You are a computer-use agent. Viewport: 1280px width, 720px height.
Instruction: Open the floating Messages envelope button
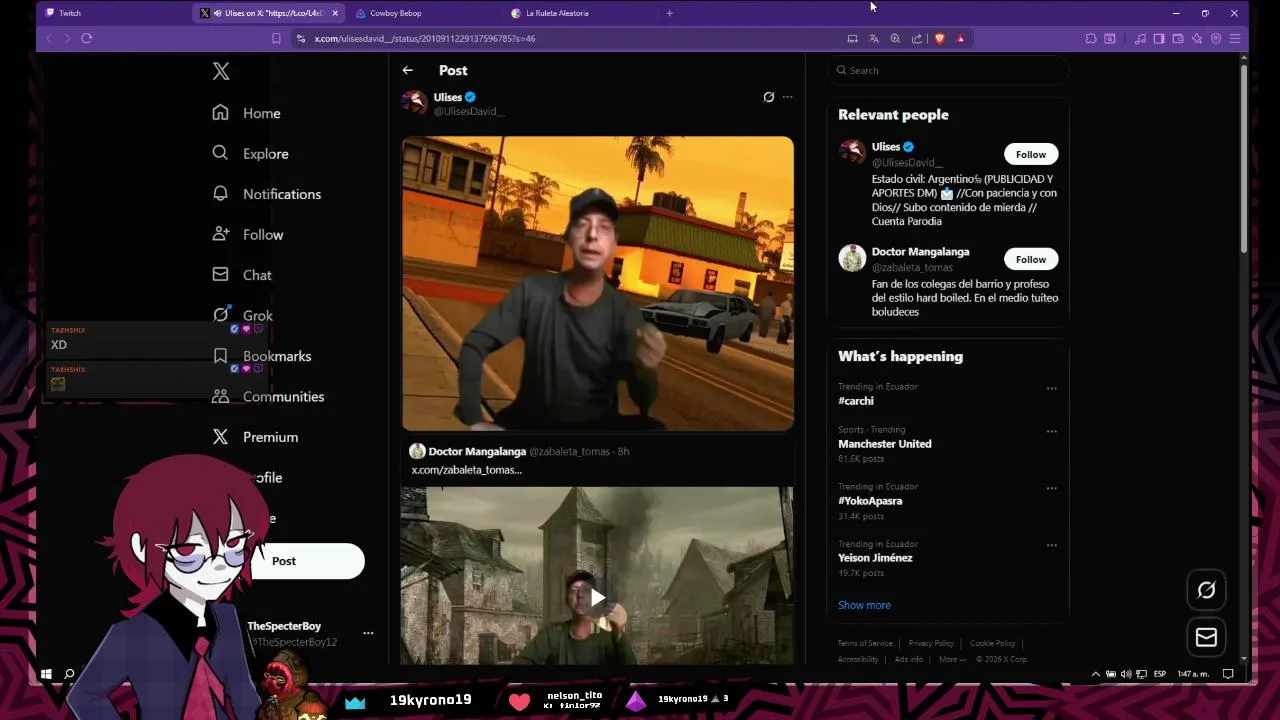click(x=1206, y=637)
